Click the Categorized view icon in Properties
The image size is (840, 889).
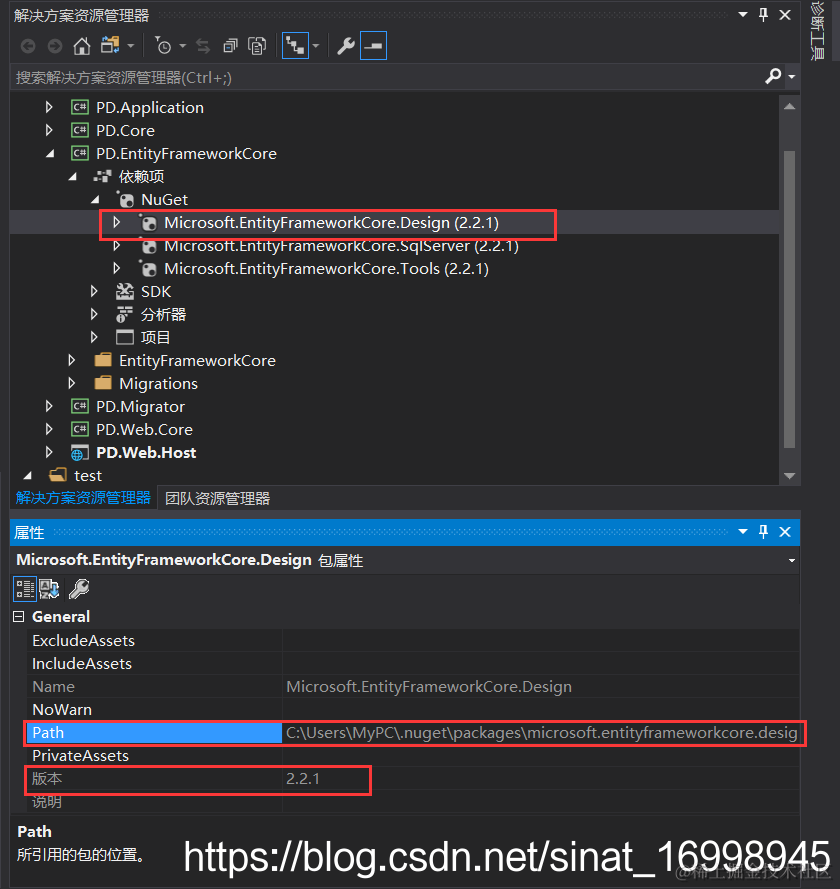point(25,589)
